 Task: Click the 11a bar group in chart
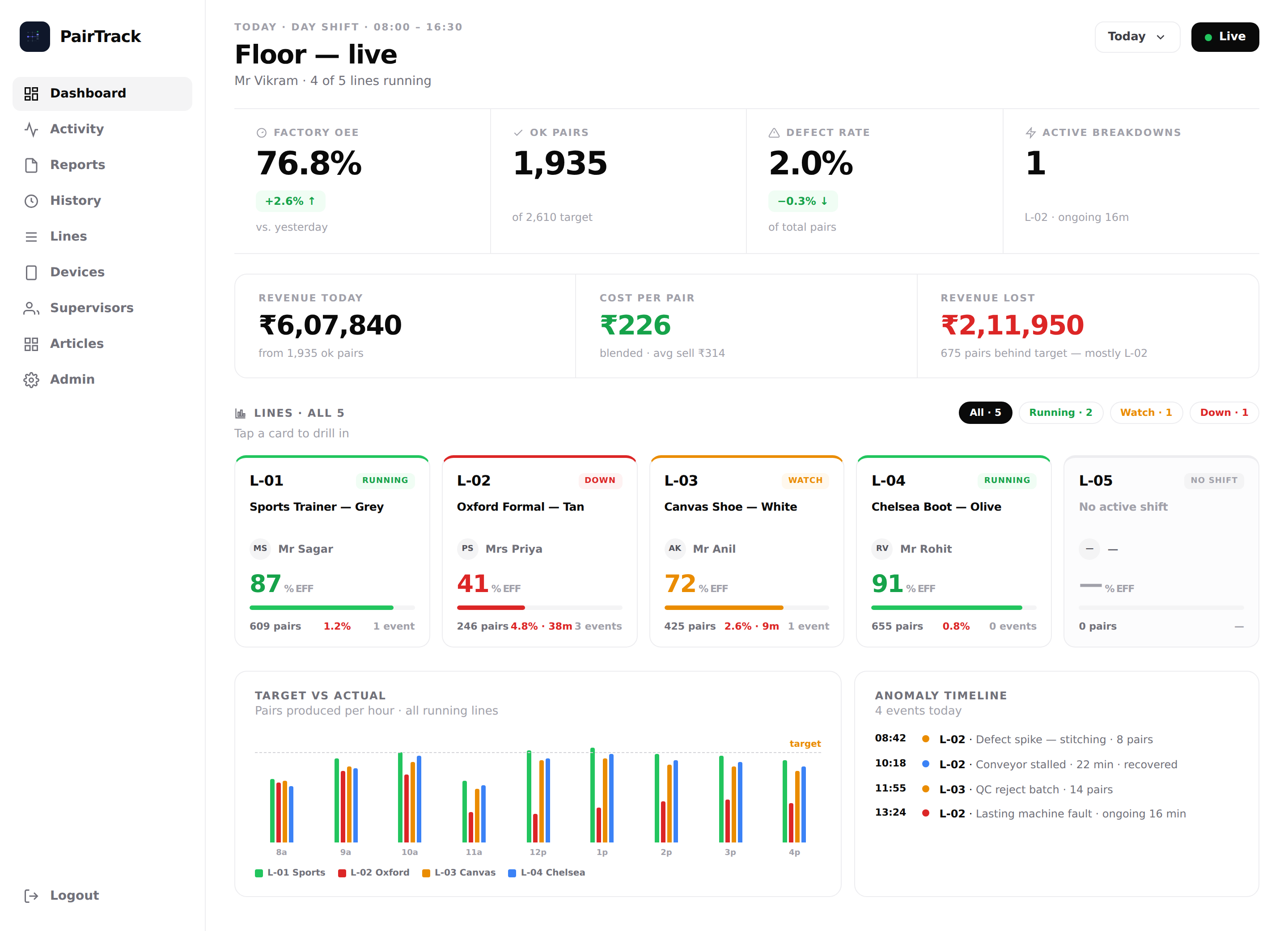coord(474,812)
